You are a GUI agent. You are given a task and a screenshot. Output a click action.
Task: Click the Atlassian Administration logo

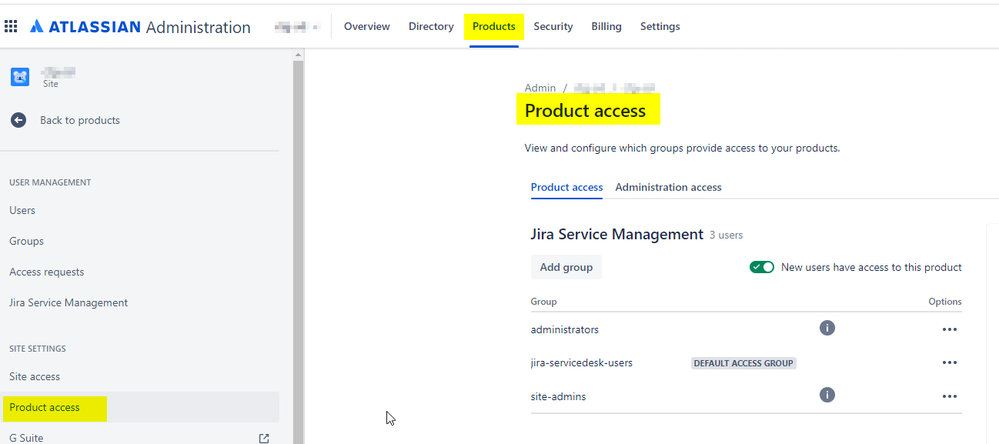[x=140, y=27]
